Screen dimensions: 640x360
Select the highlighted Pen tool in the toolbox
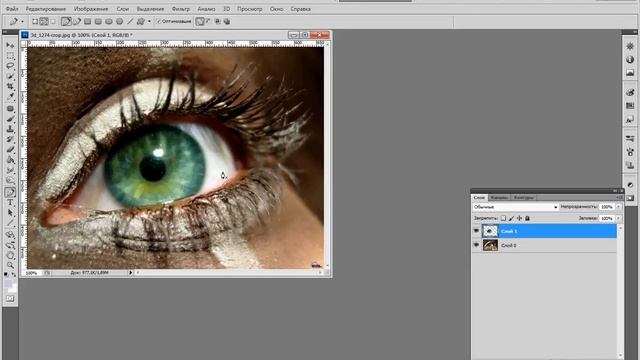pyautogui.click(x=10, y=192)
